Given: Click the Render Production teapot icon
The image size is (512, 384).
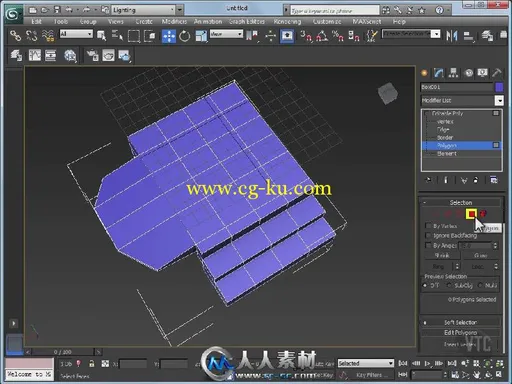Looking at the screenshot, I should click(x=124, y=55).
